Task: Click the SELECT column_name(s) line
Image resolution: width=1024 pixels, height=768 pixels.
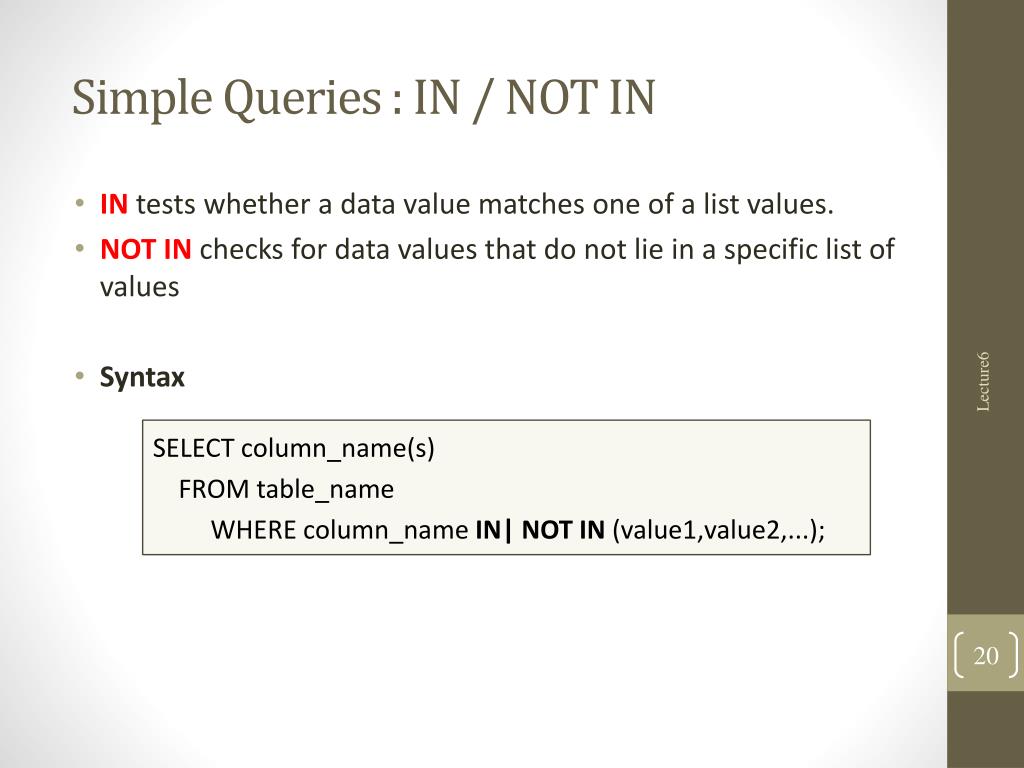Action: pos(293,449)
